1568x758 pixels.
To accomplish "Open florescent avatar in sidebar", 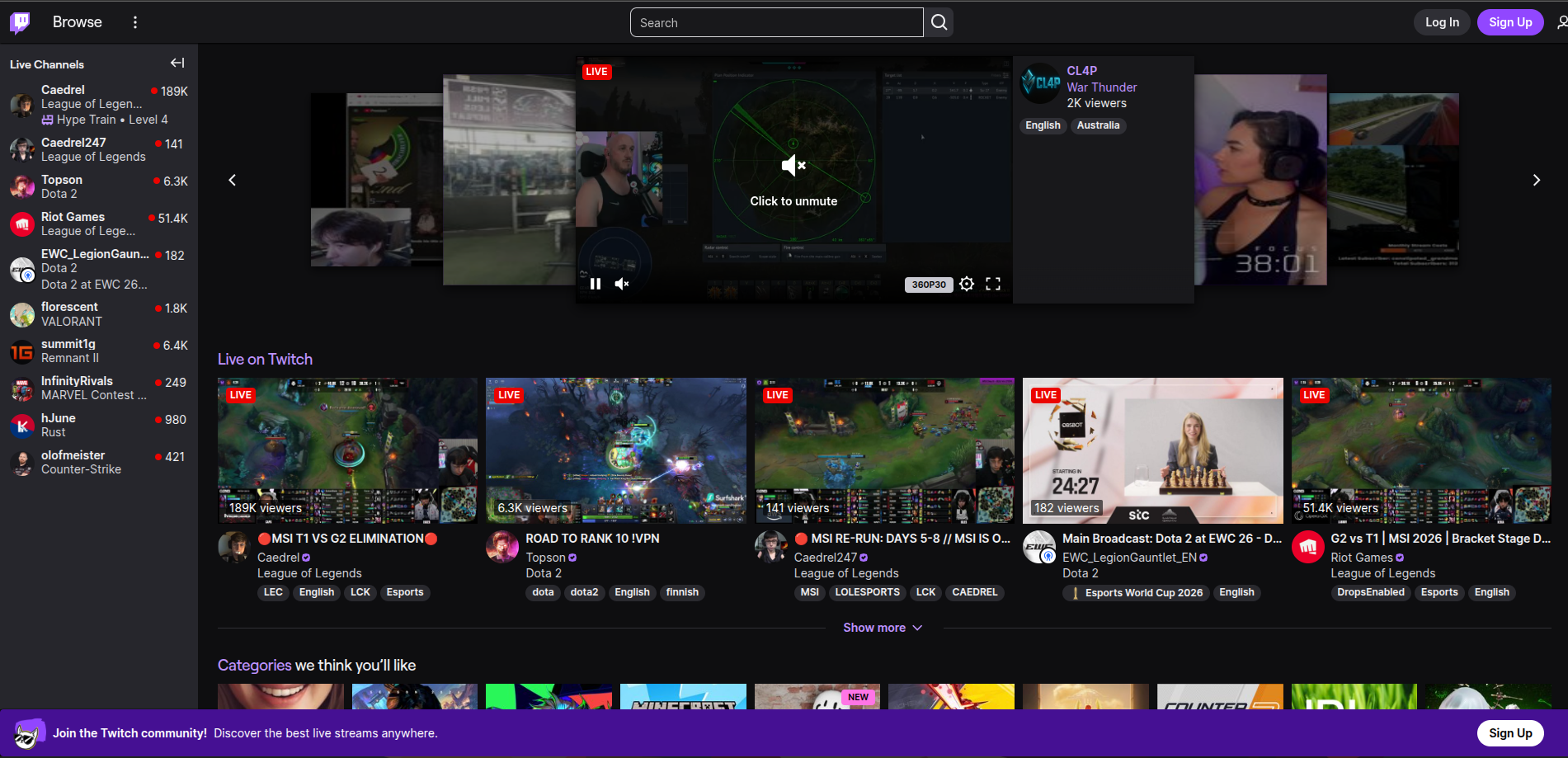I will click(22, 314).
